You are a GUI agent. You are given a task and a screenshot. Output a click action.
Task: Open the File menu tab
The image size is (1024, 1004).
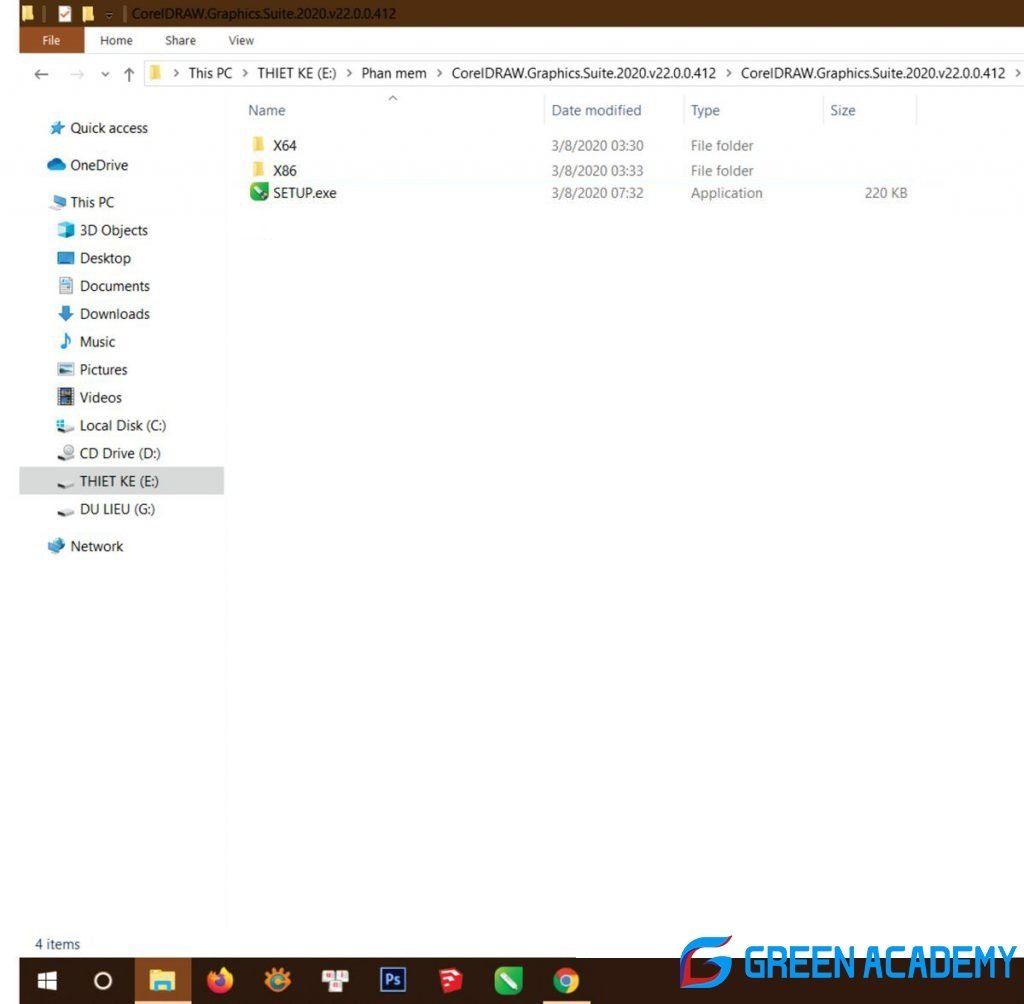point(51,41)
